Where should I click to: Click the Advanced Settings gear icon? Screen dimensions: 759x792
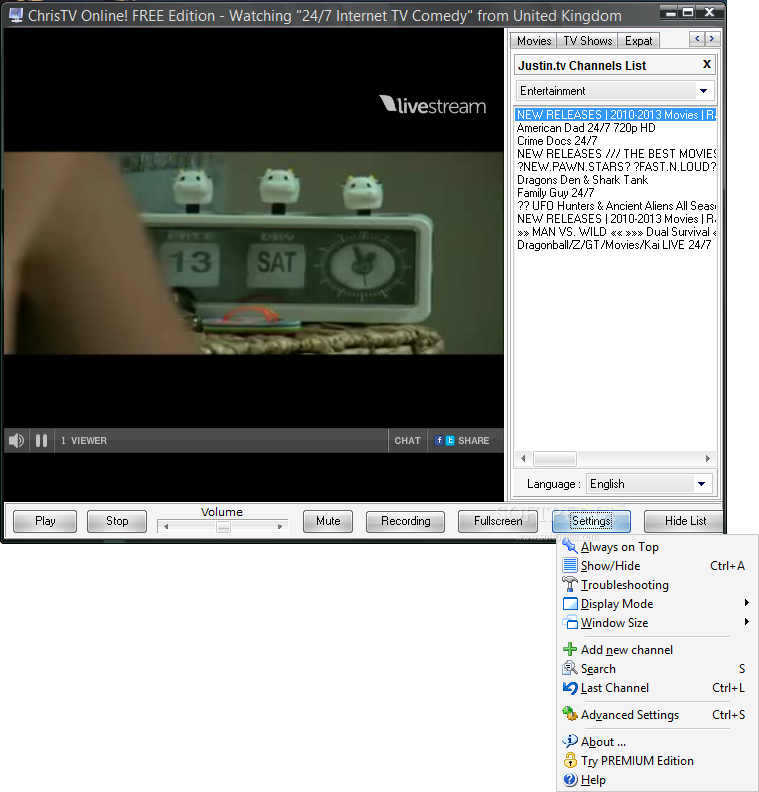570,714
